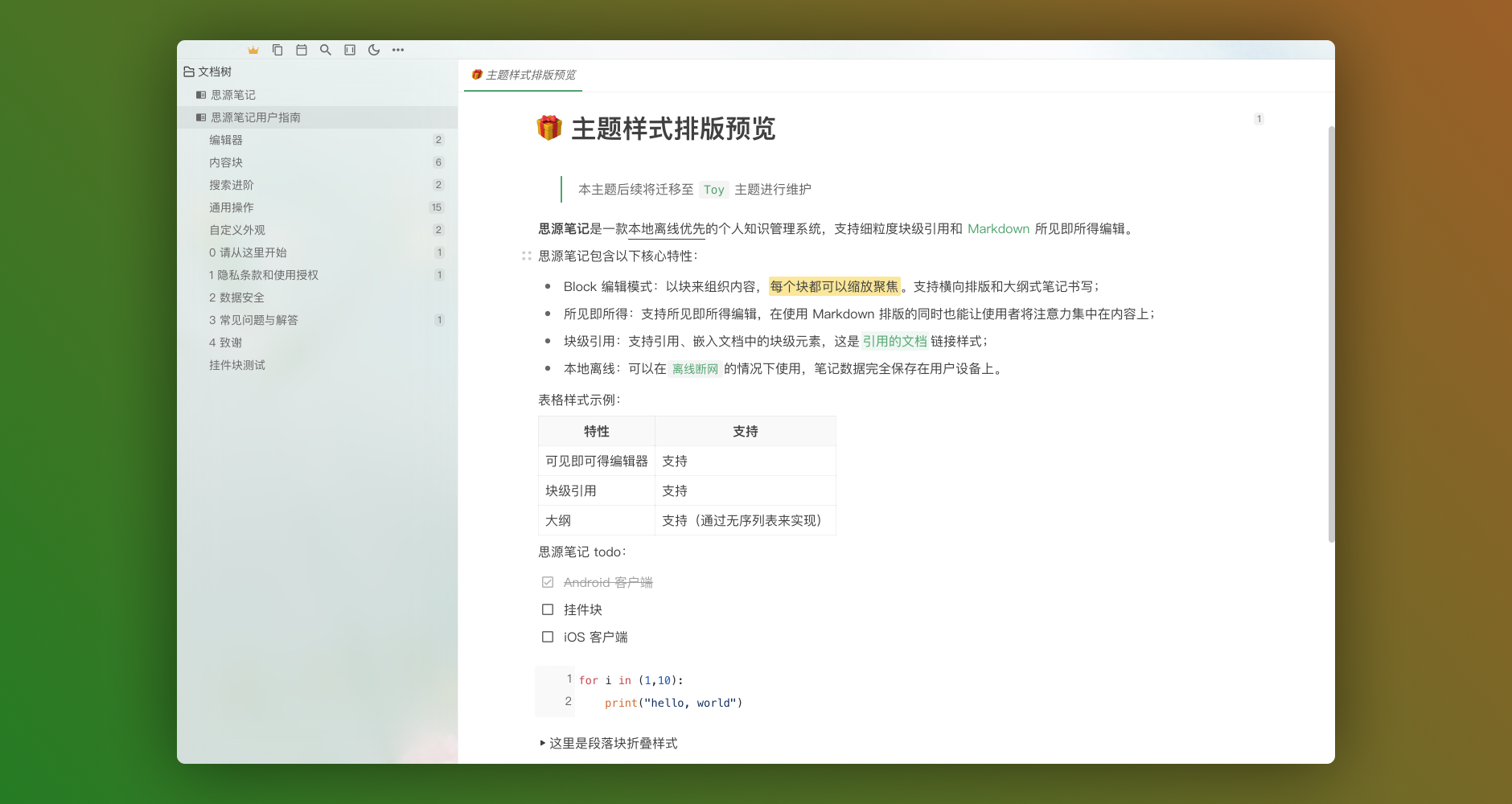This screenshot has width=1512, height=804.
Task: Open the 1 隐私条款和使用授权 document
Action: pyautogui.click(x=318, y=275)
